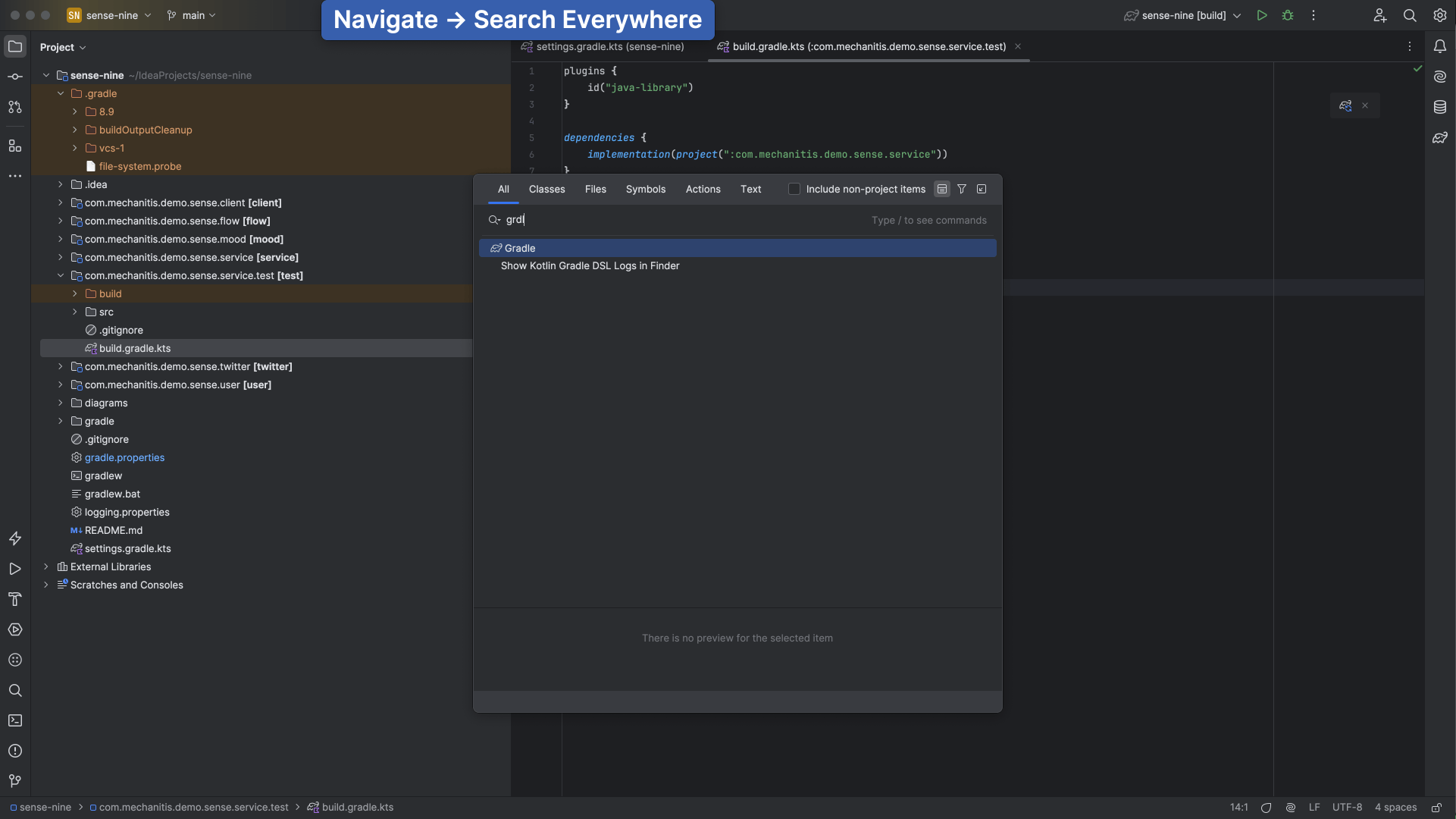Screen dimensions: 1456x819
Task: Toggle Include non-project items checkbox
Action: [x=794, y=189]
